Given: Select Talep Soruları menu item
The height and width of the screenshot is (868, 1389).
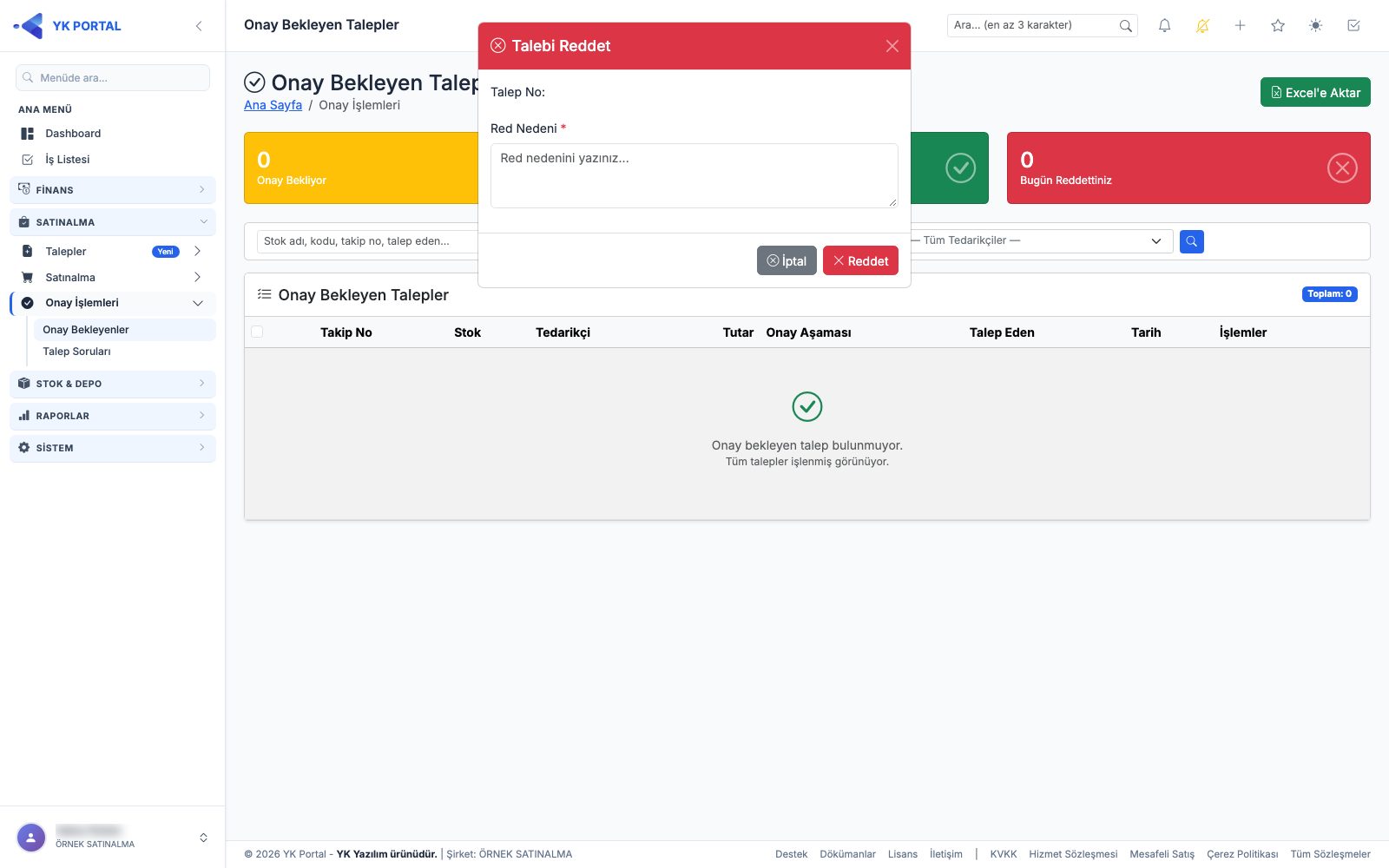Looking at the screenshot, I should [x=124, y=352].
